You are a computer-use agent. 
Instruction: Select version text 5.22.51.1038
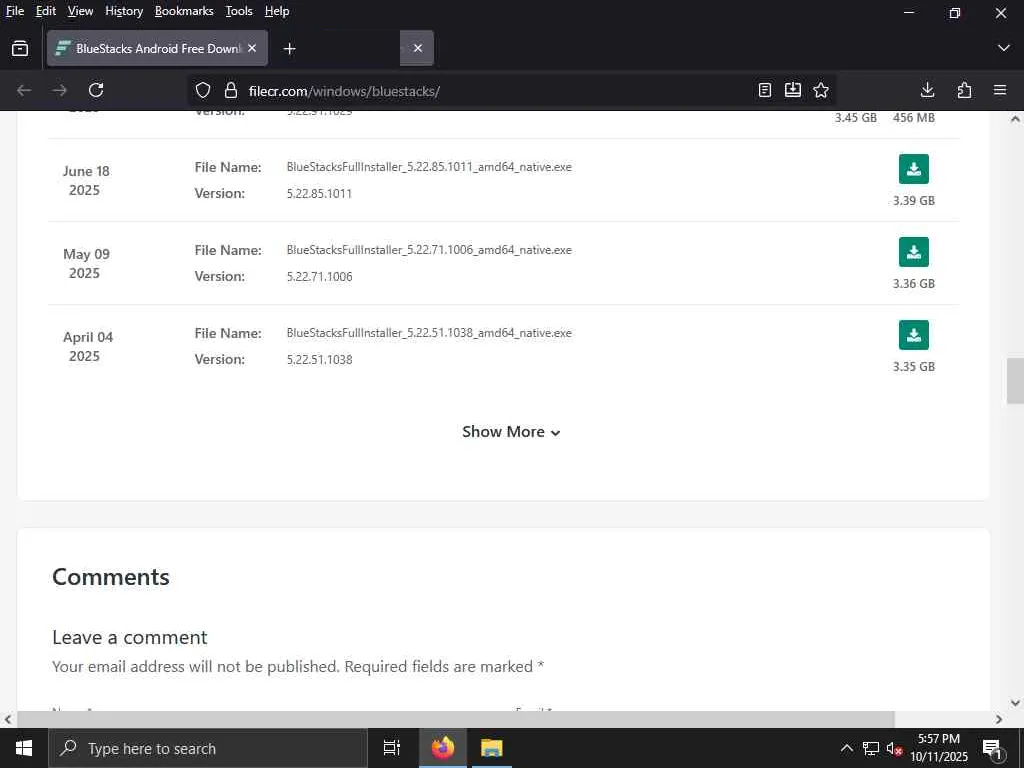(x=319, y=359)
